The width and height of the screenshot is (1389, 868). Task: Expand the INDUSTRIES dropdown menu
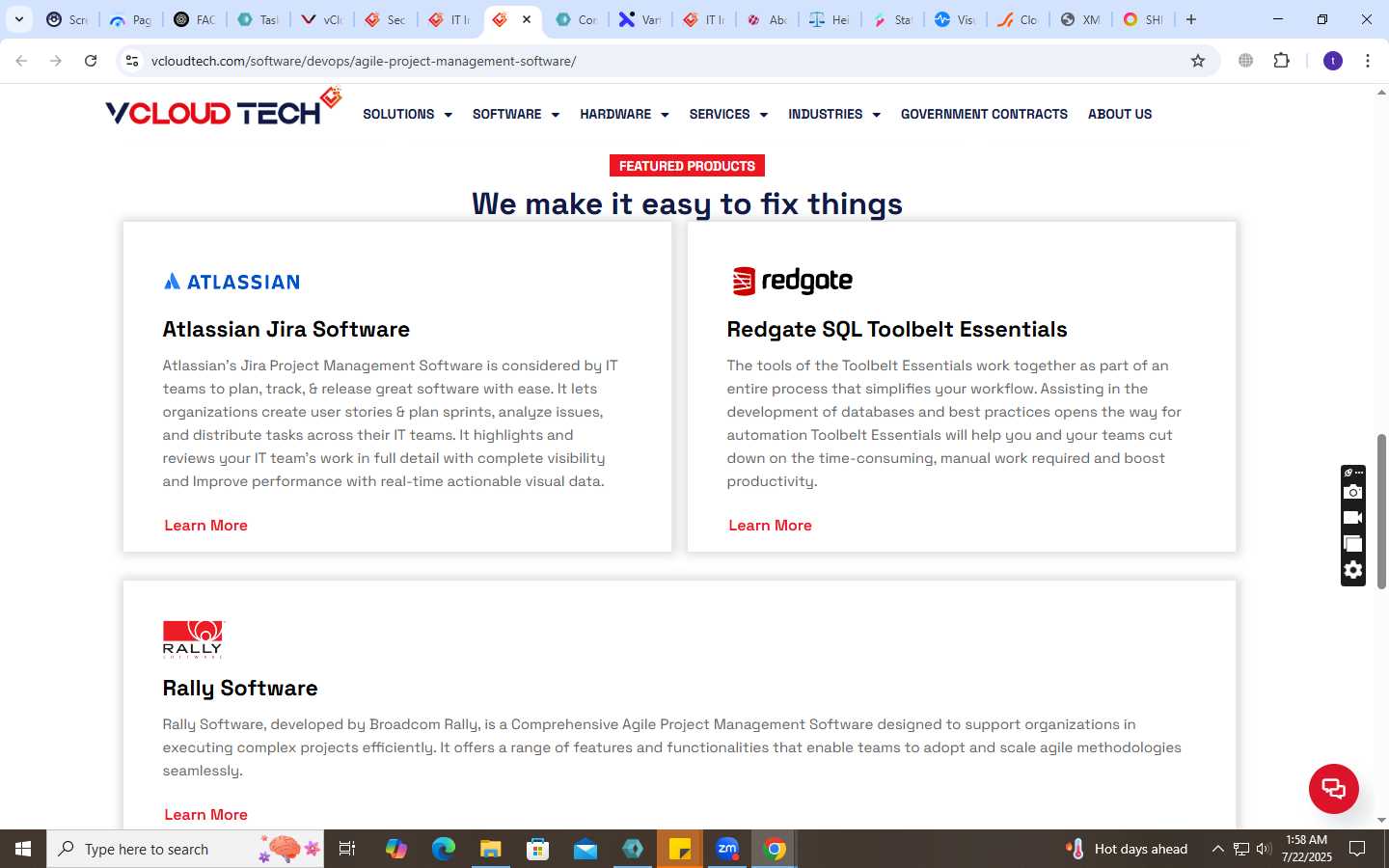834,114
